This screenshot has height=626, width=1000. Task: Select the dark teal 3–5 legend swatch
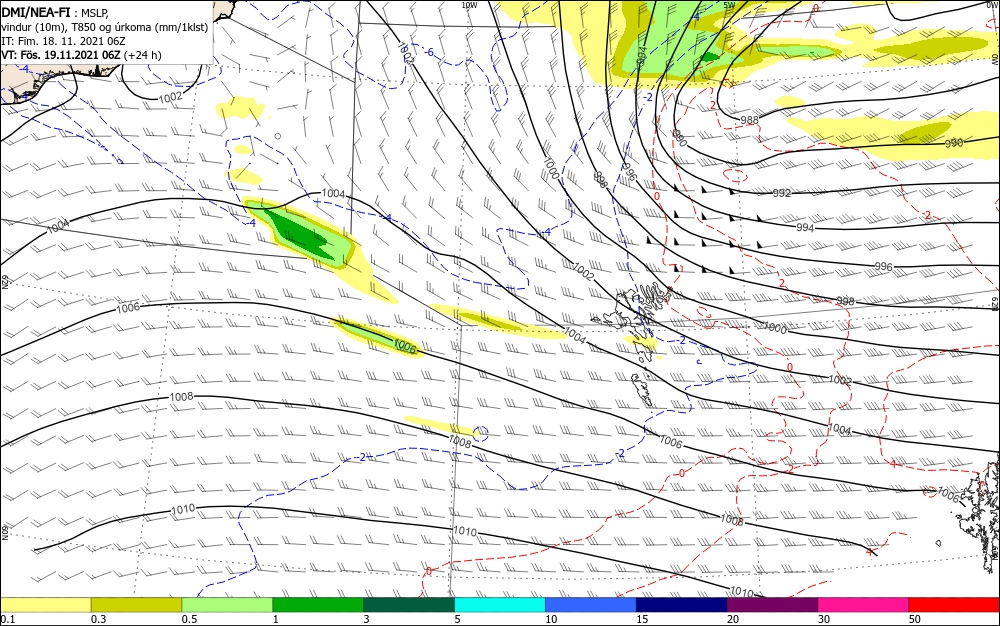409,605
